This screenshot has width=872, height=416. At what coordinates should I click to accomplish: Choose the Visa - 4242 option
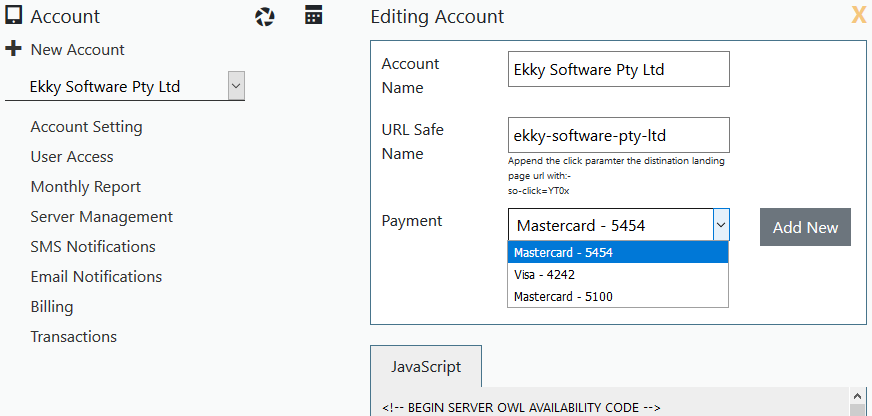click(618, 274)
